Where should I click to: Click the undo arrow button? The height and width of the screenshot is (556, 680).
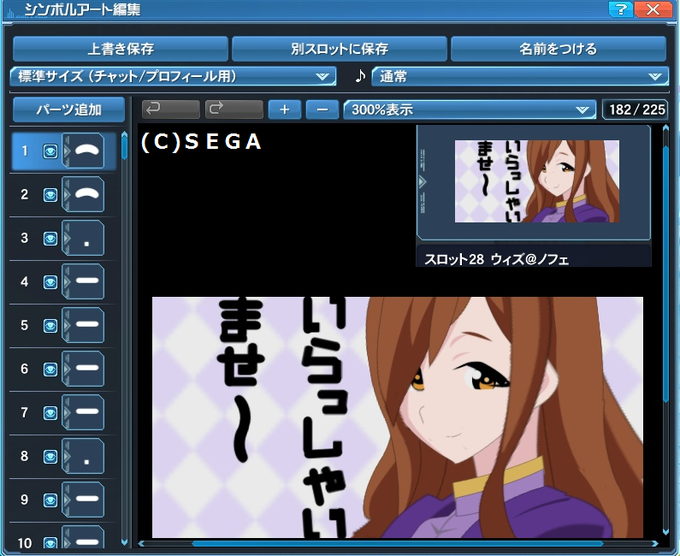[x=170, y=109]
